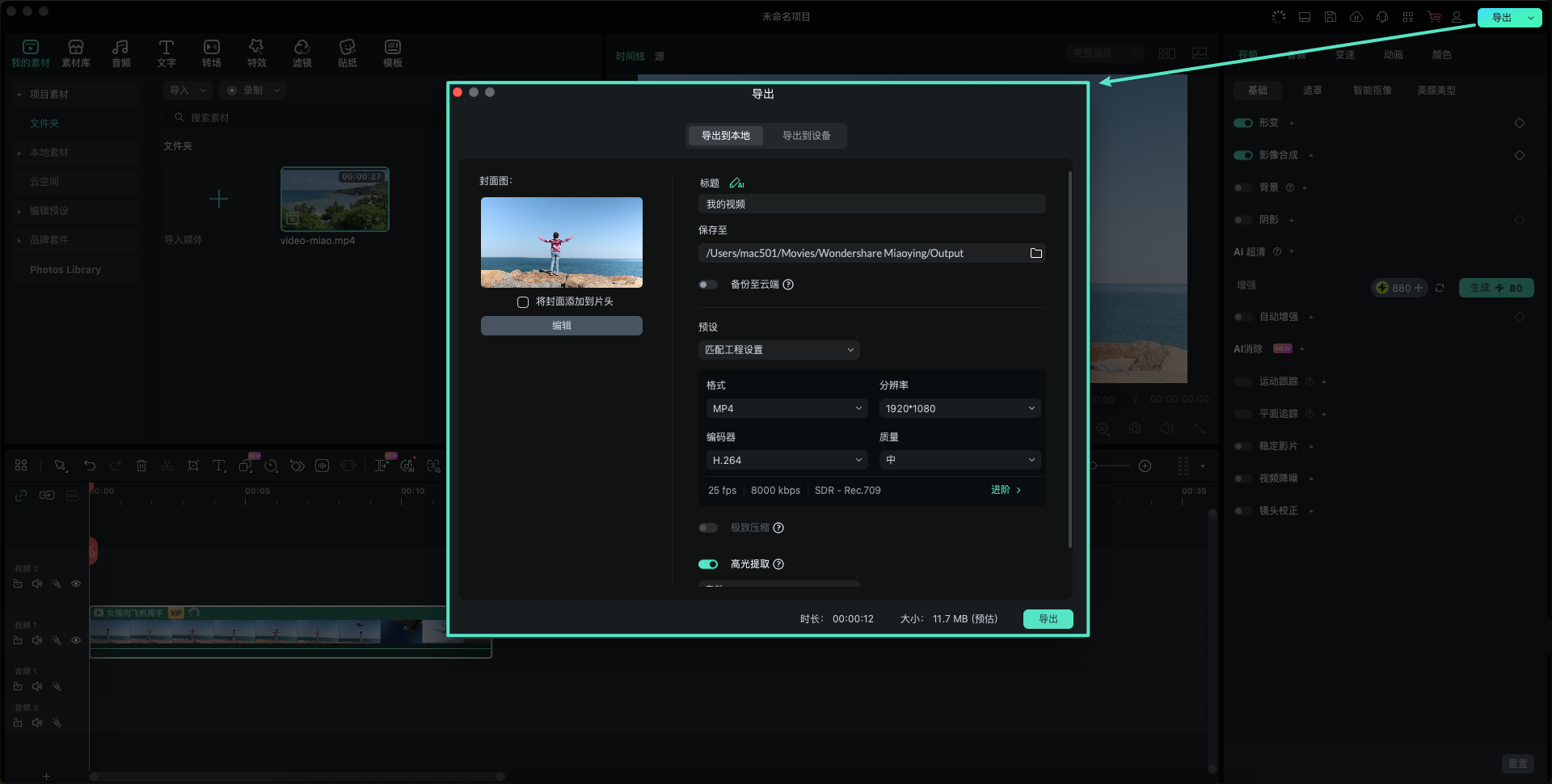Enable the 备份至云端 cloud backup toggle

[x=708, y=285]
